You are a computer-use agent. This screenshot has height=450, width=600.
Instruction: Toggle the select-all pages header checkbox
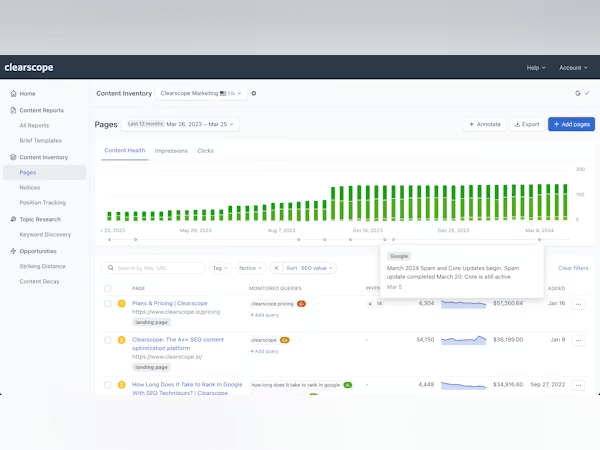point(108,288)
